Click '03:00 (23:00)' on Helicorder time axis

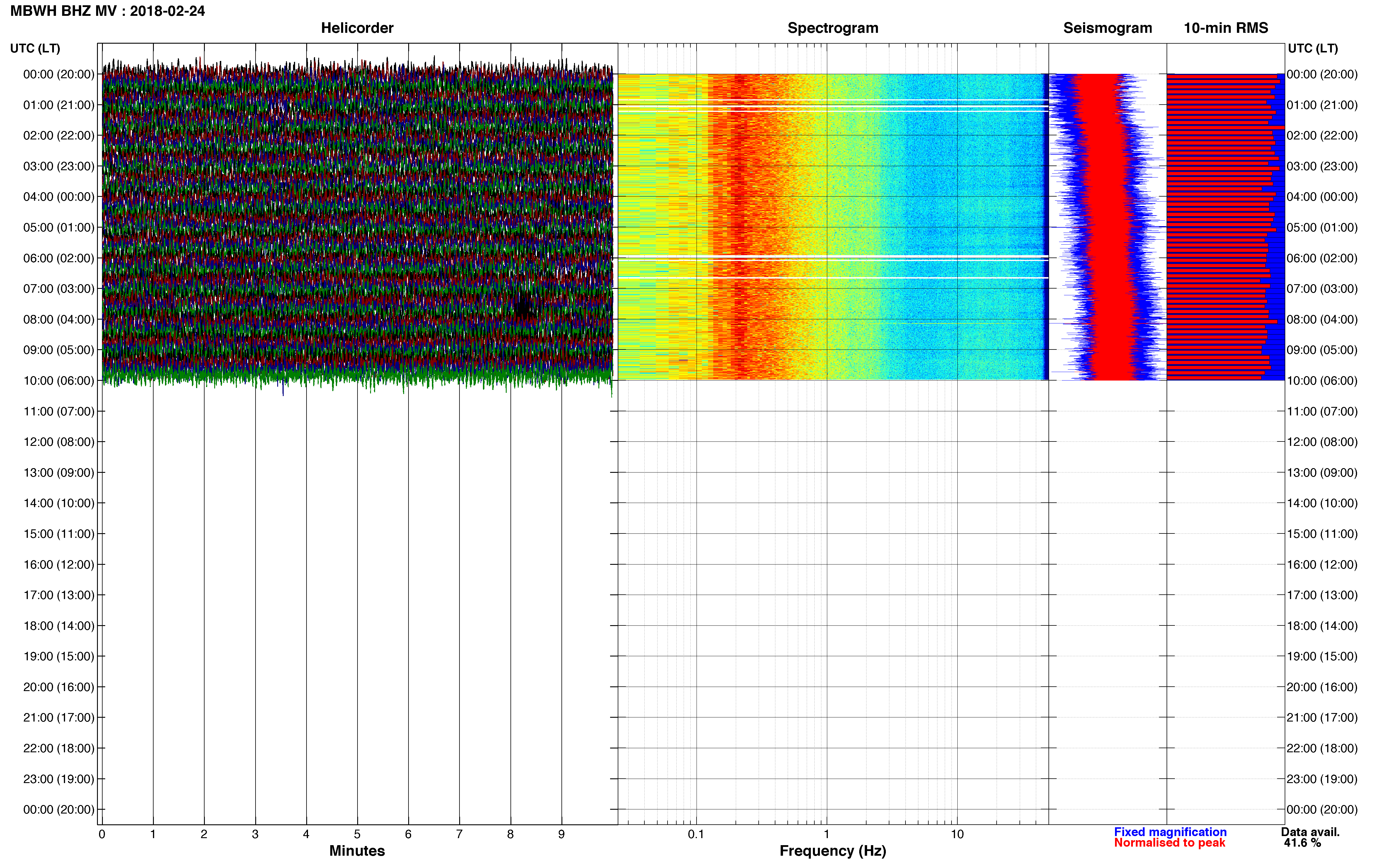click(59, 166)
